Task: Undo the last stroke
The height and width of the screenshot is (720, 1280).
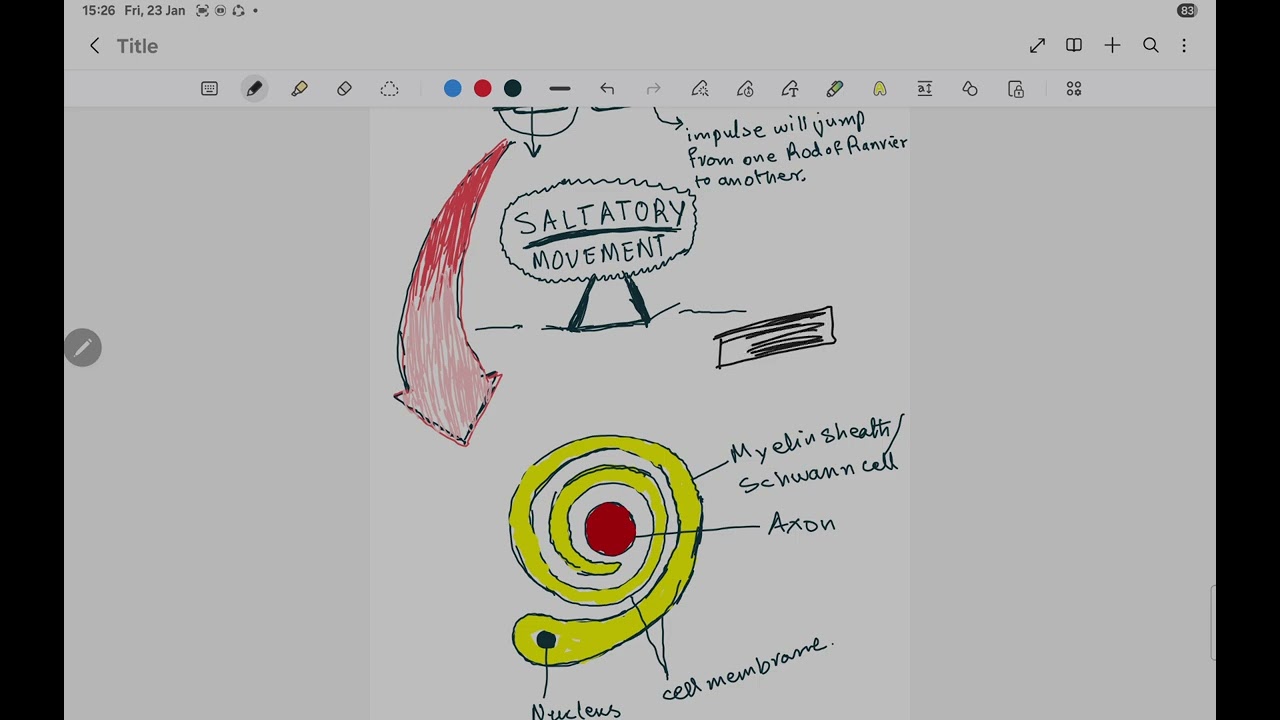Action: click(607, 89)
